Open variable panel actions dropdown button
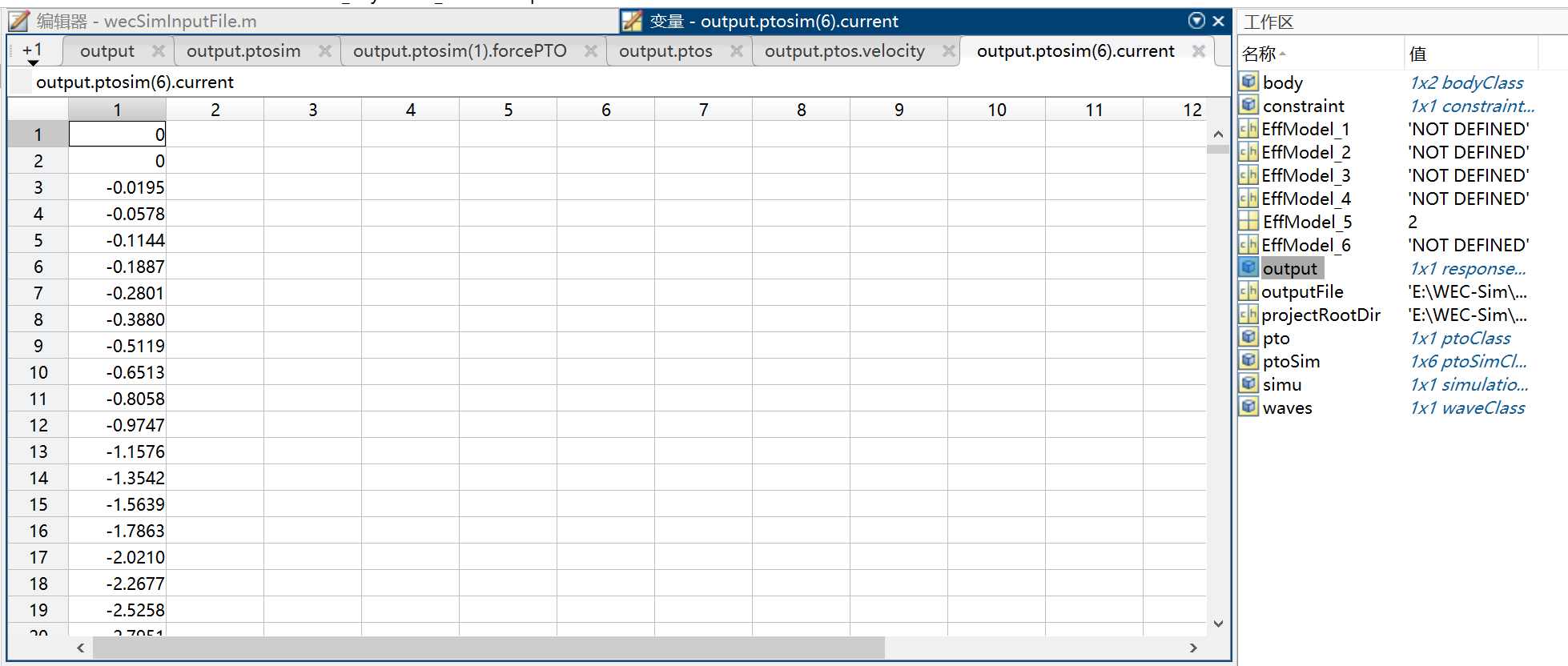The height and width of the screenshot is (666, 1568). (1196, 21)
